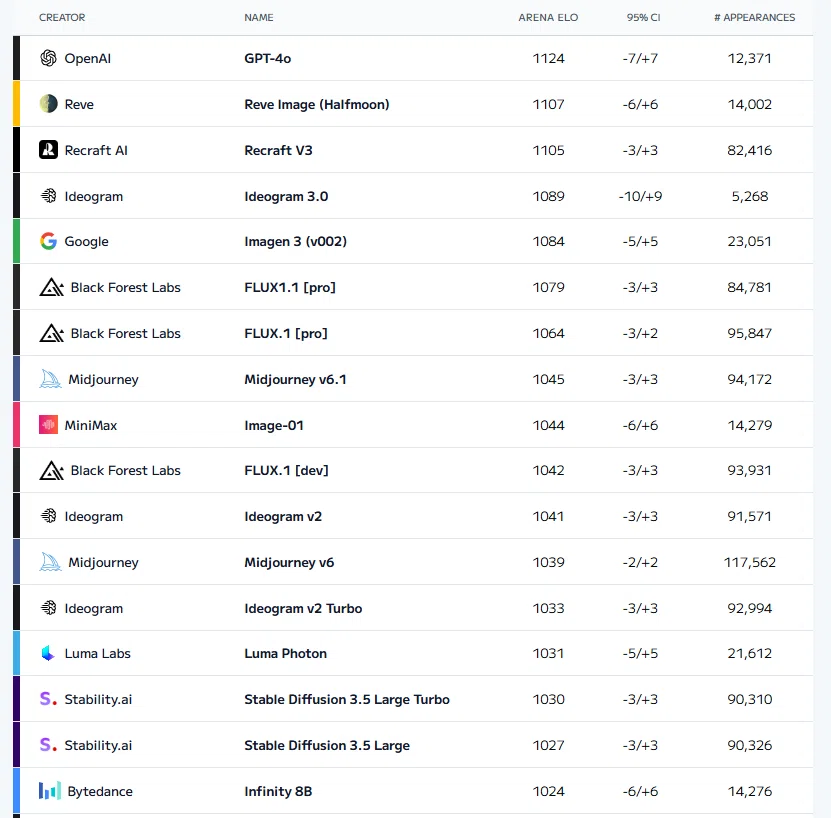Image resolution: width=831 pixels, height=818 pixels.
Task: Click the Luma Labs logo icon
Action: (48, 653)
